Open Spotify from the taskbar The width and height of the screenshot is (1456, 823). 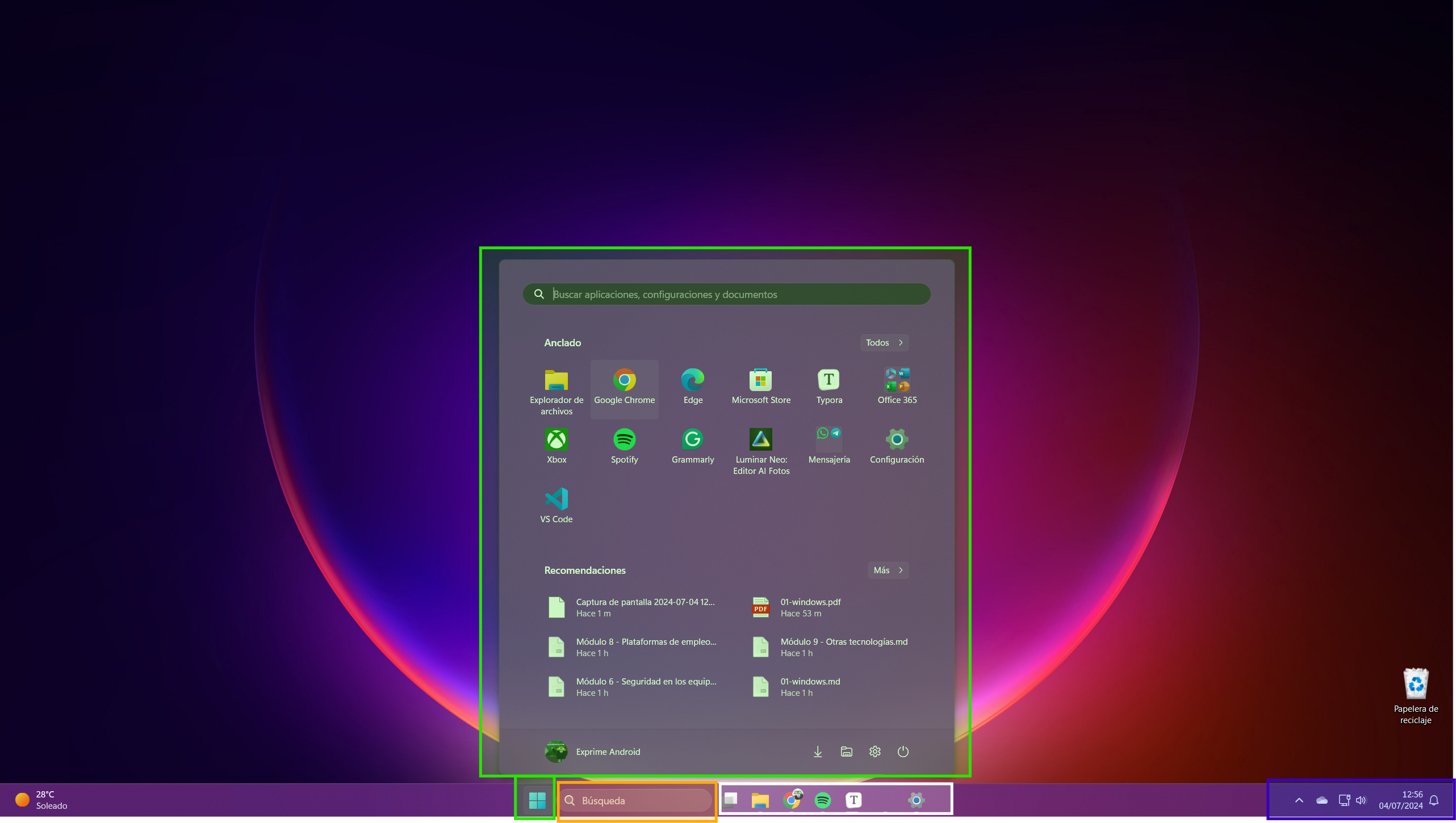(x=823, y=800)
